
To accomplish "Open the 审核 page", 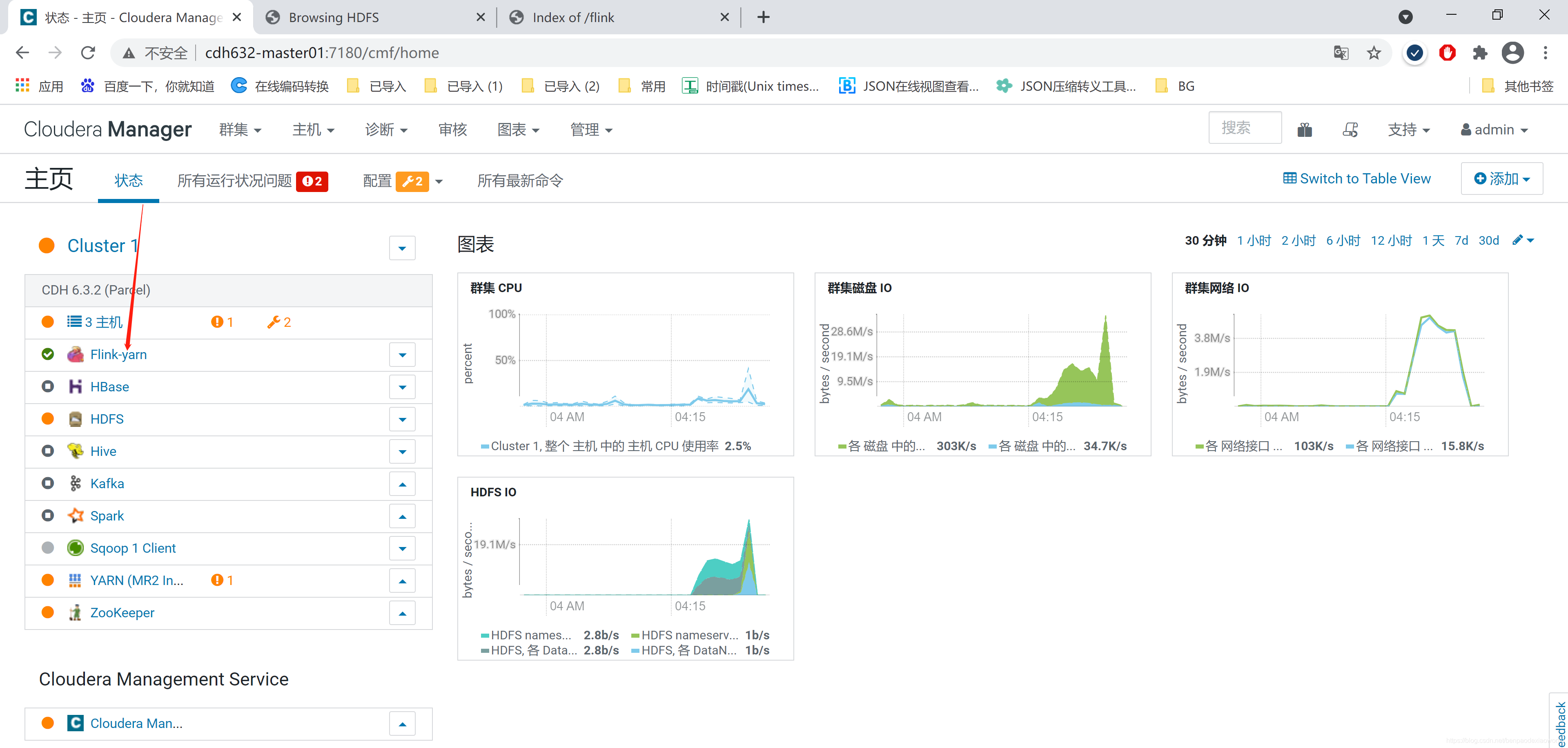I will pos(452,130).
